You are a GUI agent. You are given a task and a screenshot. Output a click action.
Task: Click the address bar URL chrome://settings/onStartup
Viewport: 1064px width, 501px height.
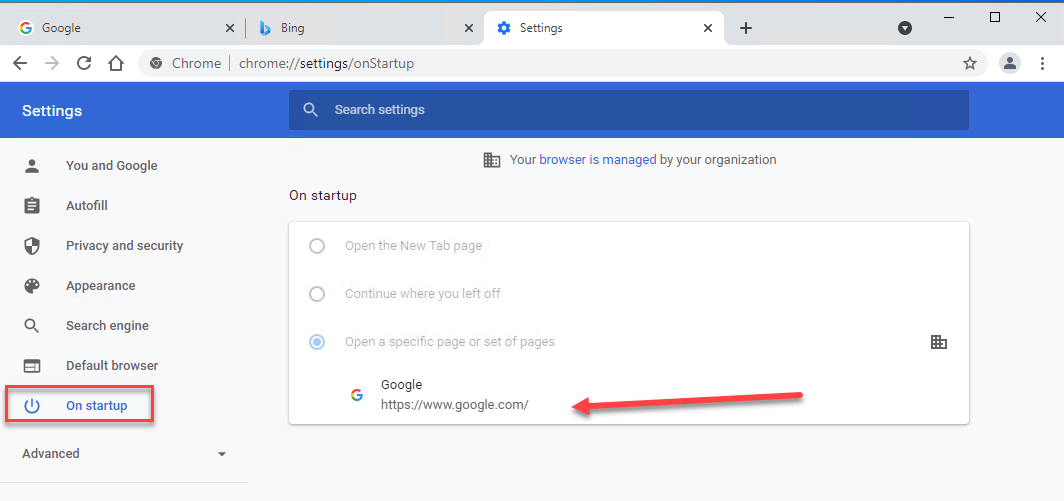(326, 64)
